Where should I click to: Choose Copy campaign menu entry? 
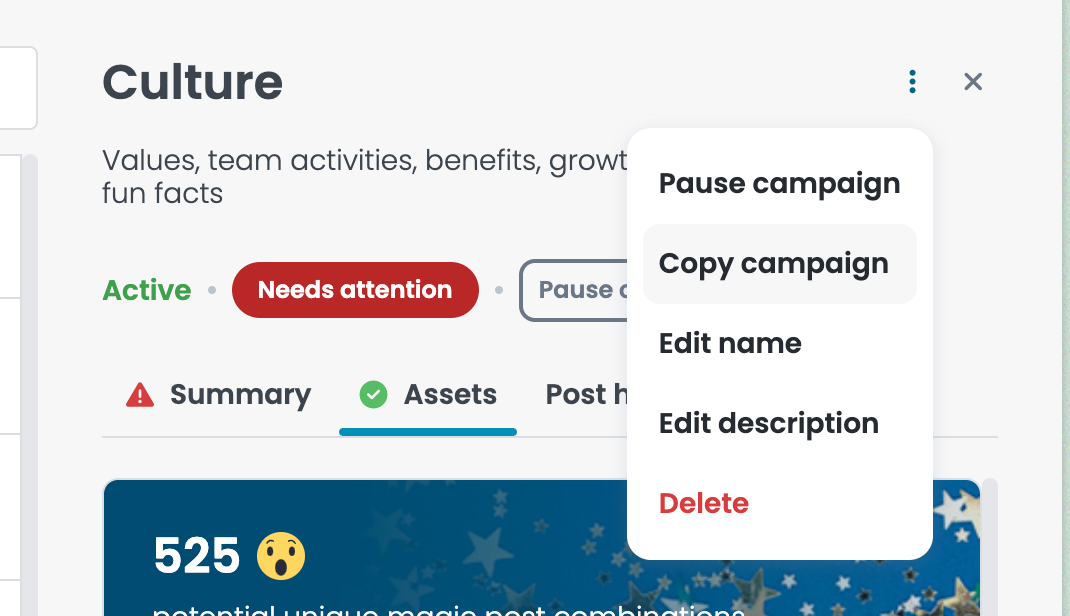point(779,264)
